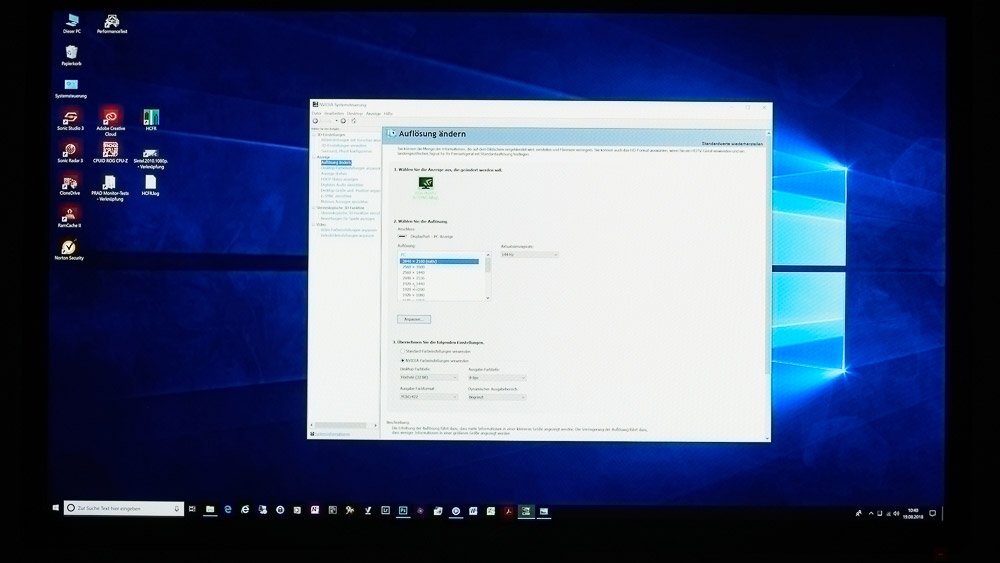Screen dimensions: 1000x563
Task: Collapse the Anzeige tree node
Action: (x=314, y=157)
